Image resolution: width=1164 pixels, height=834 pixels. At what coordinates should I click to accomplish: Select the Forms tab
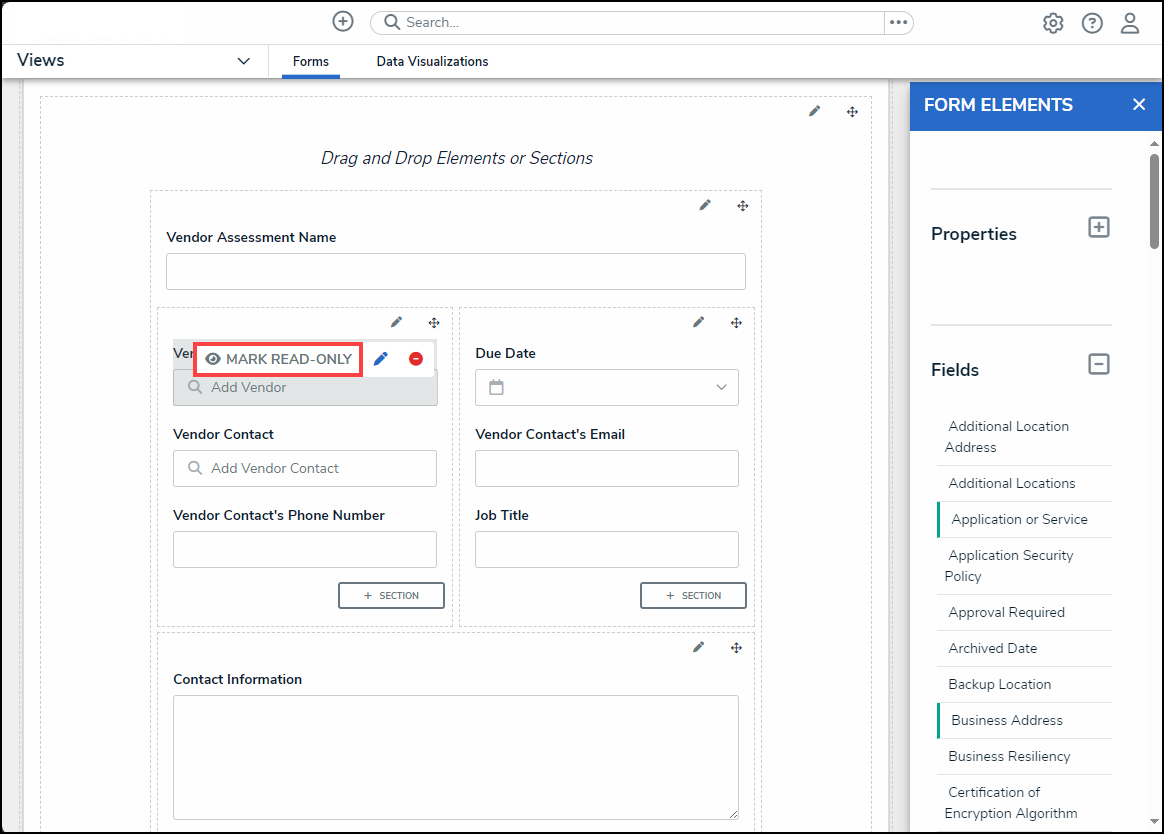(310, 62)
